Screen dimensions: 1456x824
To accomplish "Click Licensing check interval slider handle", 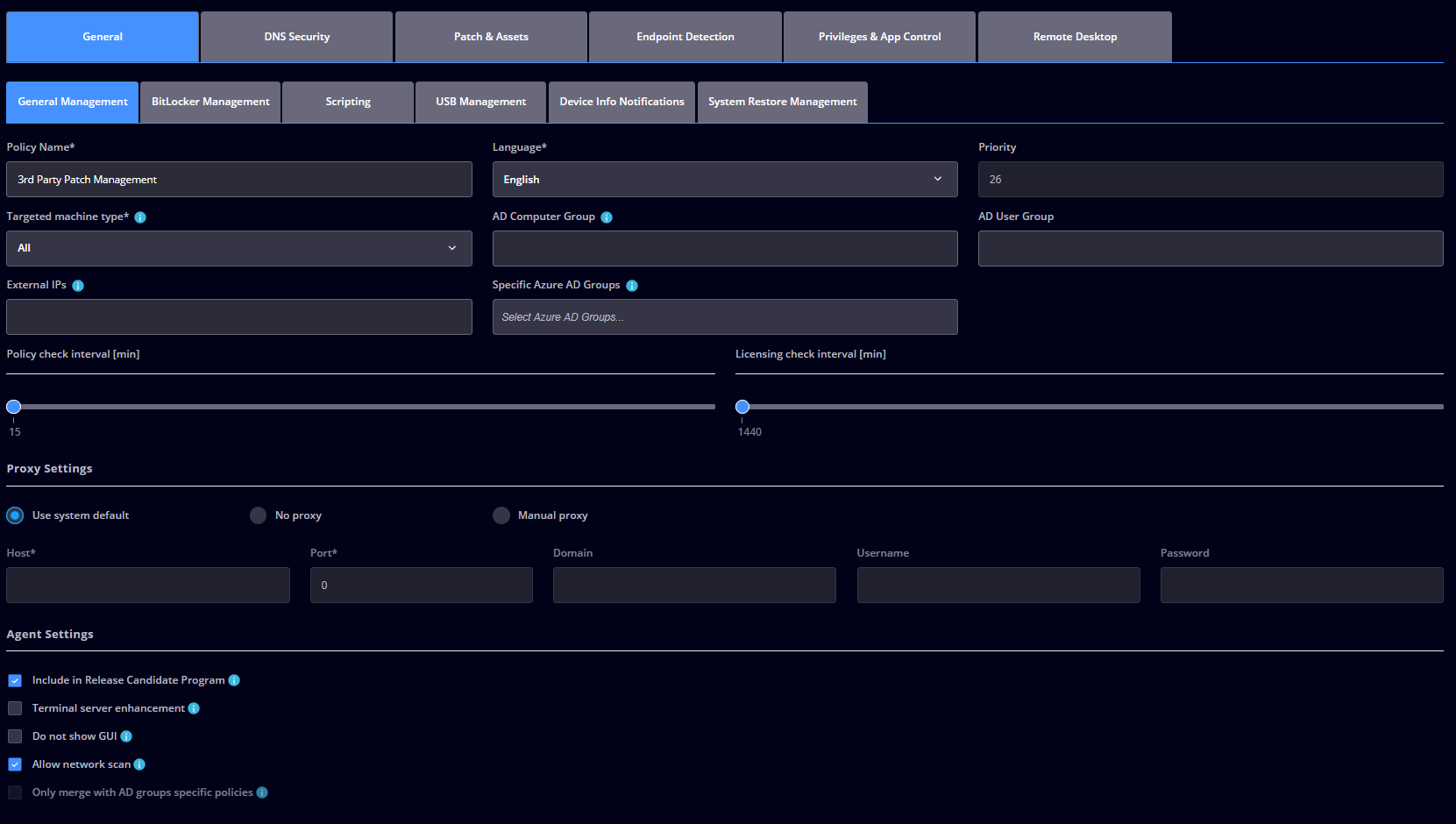I will (742, 407).
